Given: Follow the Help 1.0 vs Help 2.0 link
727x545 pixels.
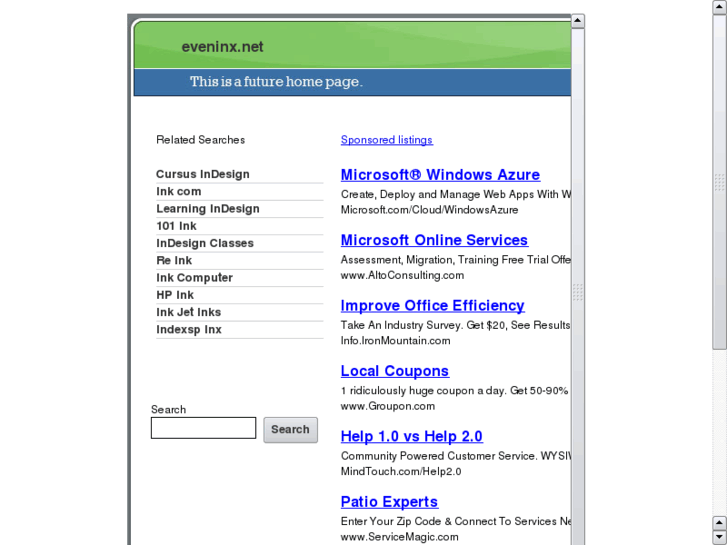Looking at the screenshot, I should (411, 436).
